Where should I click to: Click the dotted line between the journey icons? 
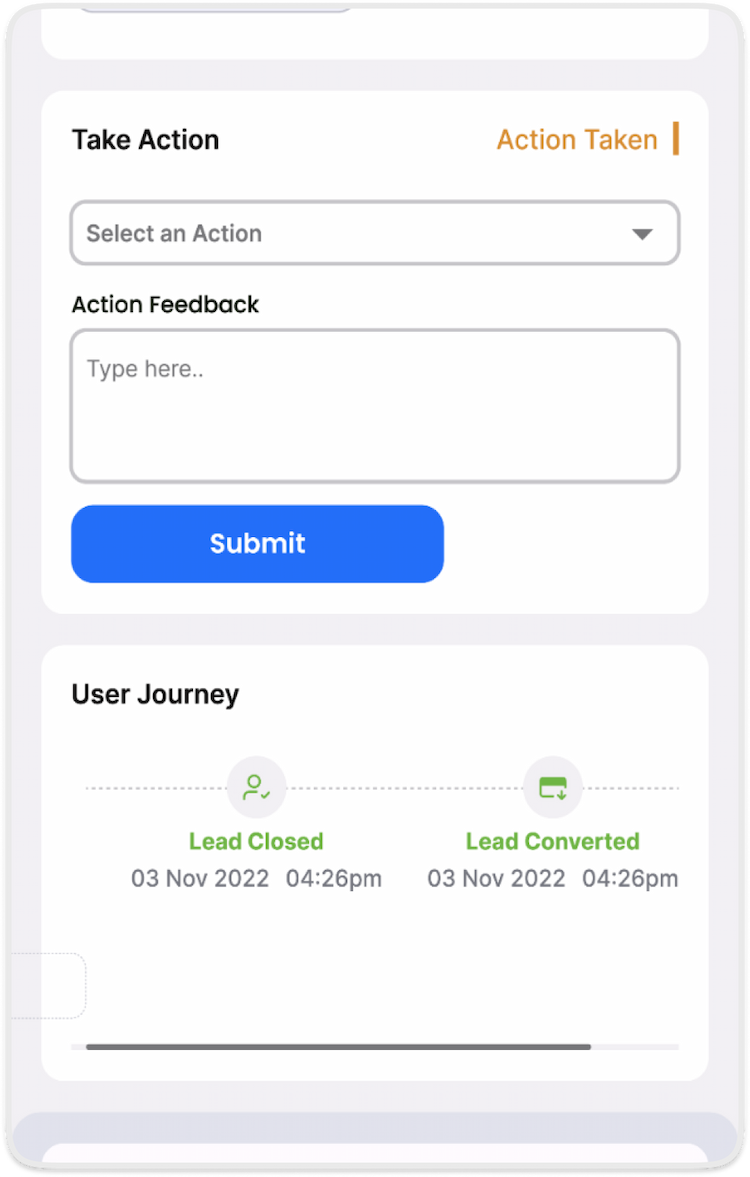click(x=404, y=788)
